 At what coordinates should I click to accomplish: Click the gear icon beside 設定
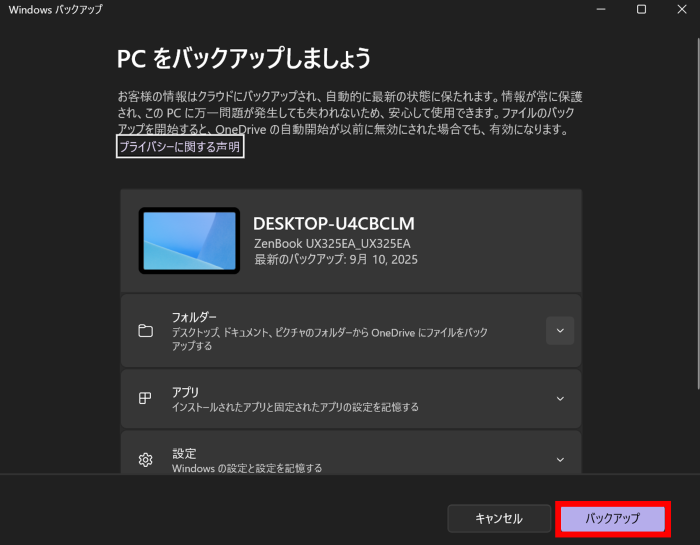(145, 460)
